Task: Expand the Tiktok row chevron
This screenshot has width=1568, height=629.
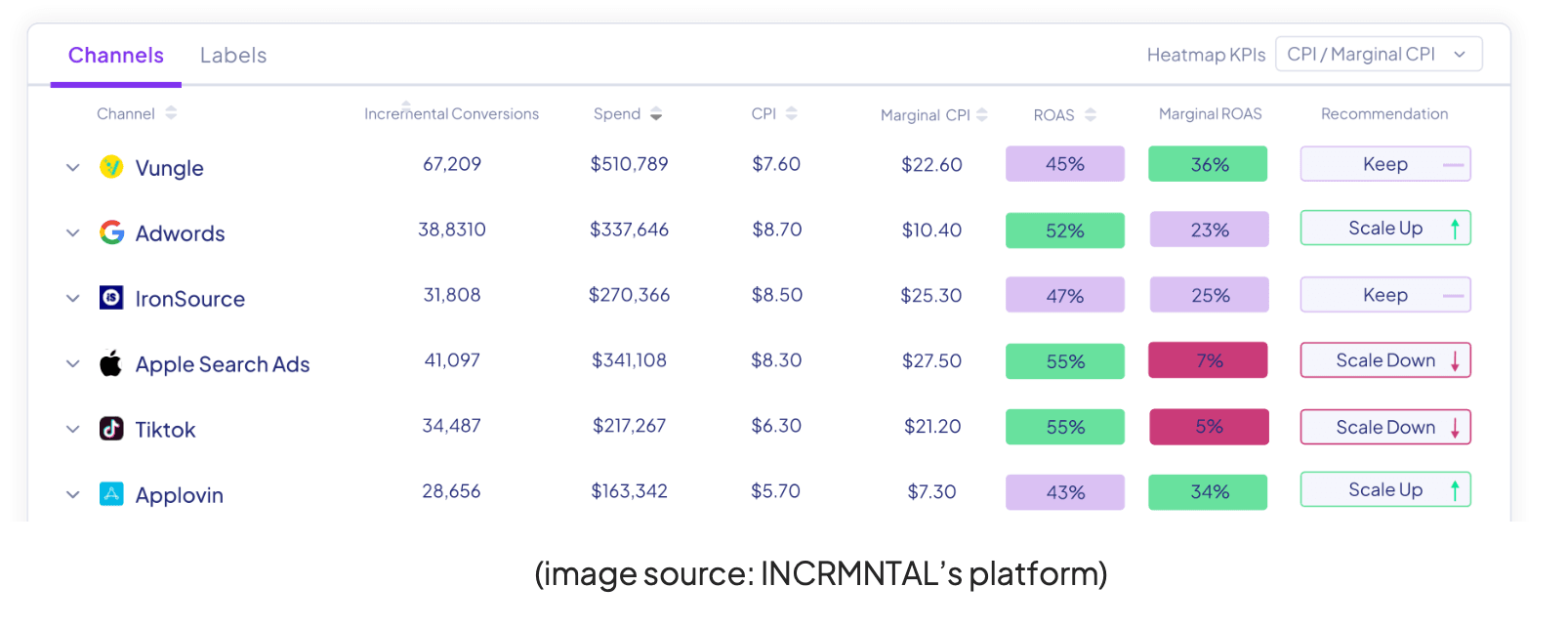Action: pyautogui.click(x=73, y=430)
